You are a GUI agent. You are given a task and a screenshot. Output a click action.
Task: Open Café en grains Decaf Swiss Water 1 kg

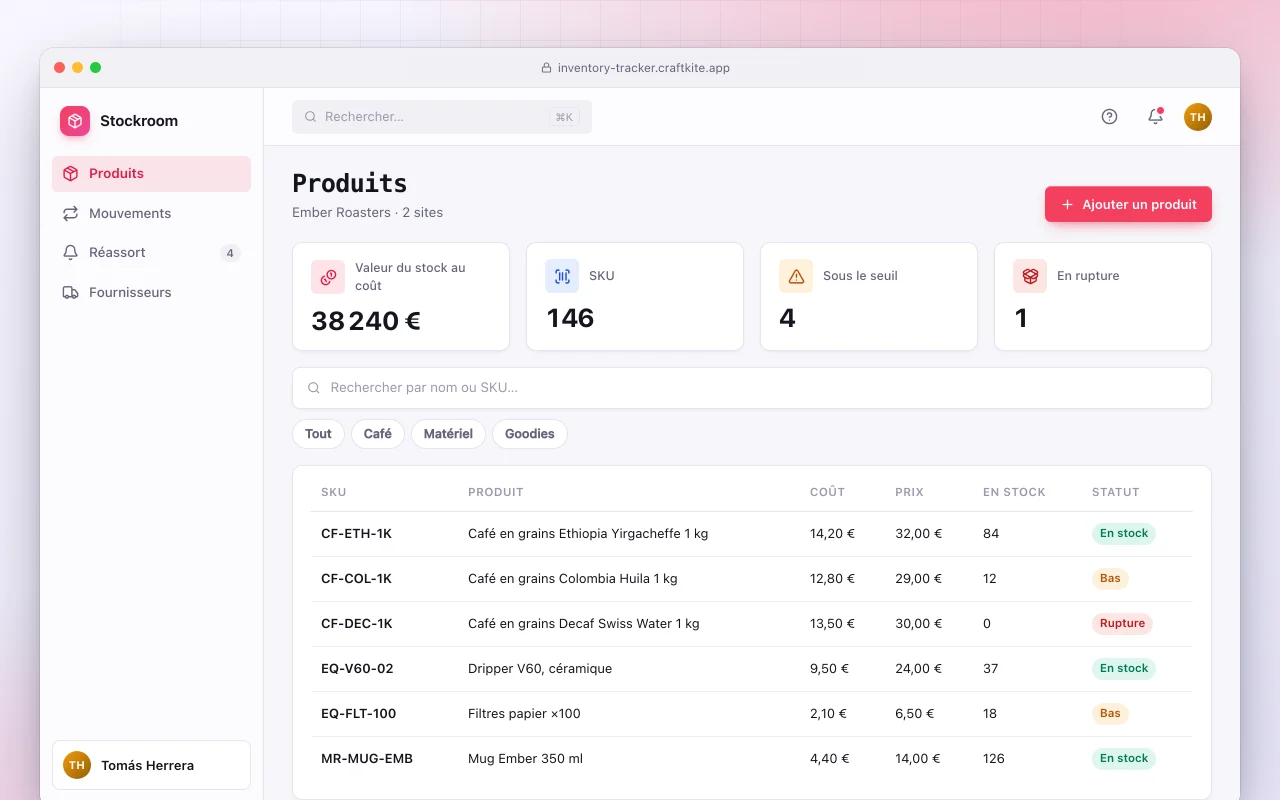coord(584,624)
